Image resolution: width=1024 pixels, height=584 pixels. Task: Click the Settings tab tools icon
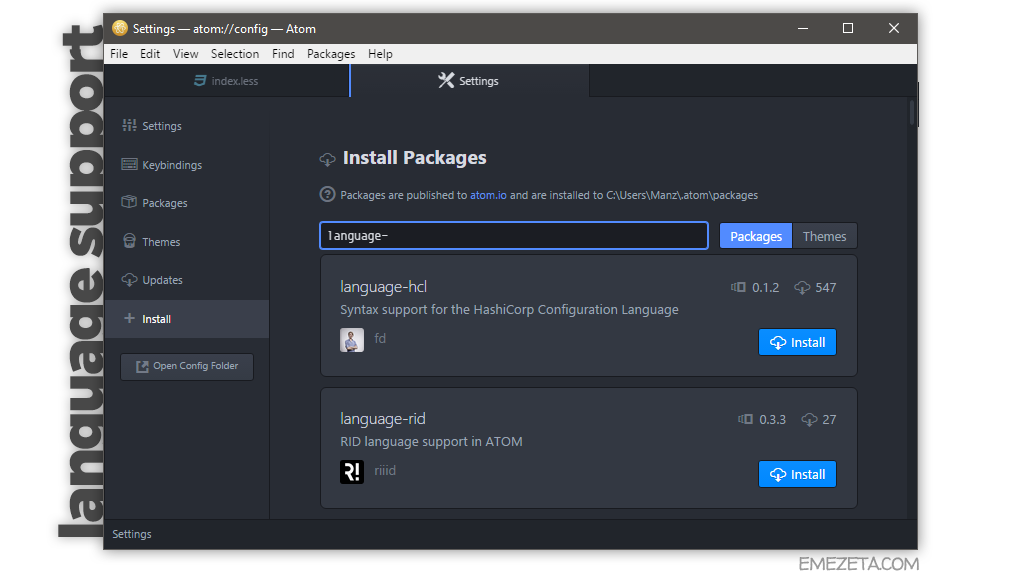[x=446, y=80]
